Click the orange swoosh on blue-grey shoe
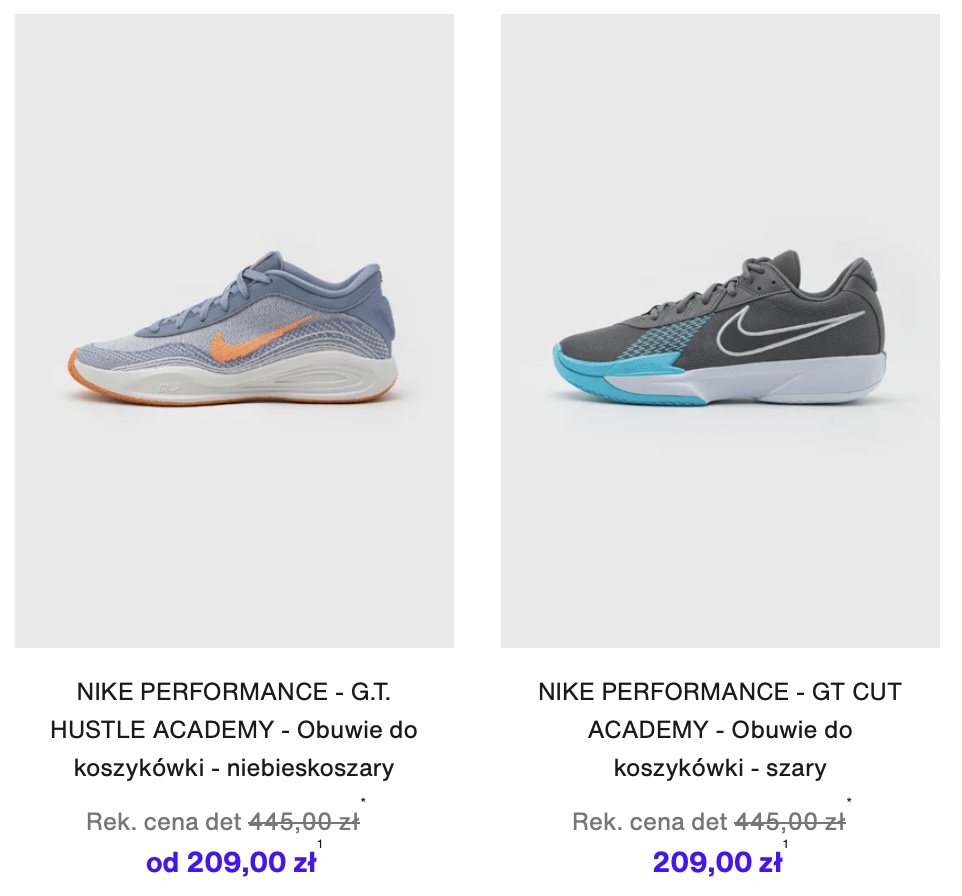Image resolution: width=962 pixels, height=896 pixels. coord(260,345)
